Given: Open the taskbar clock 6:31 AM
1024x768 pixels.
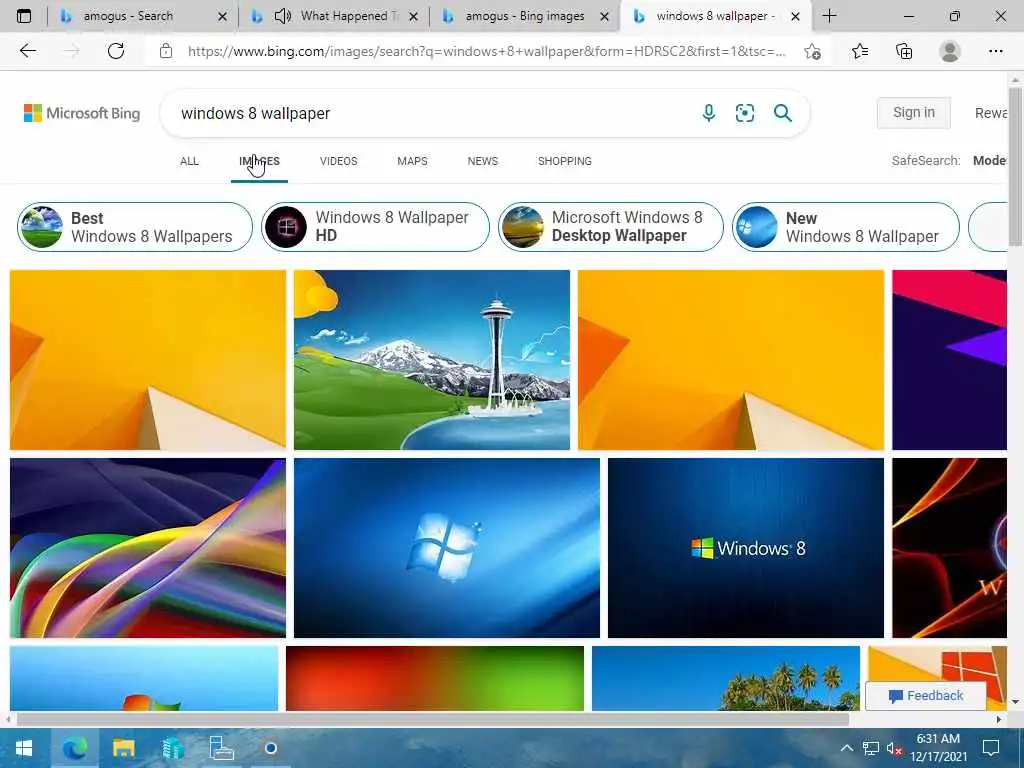Looking at the screenshot, I should pos(938,748).
